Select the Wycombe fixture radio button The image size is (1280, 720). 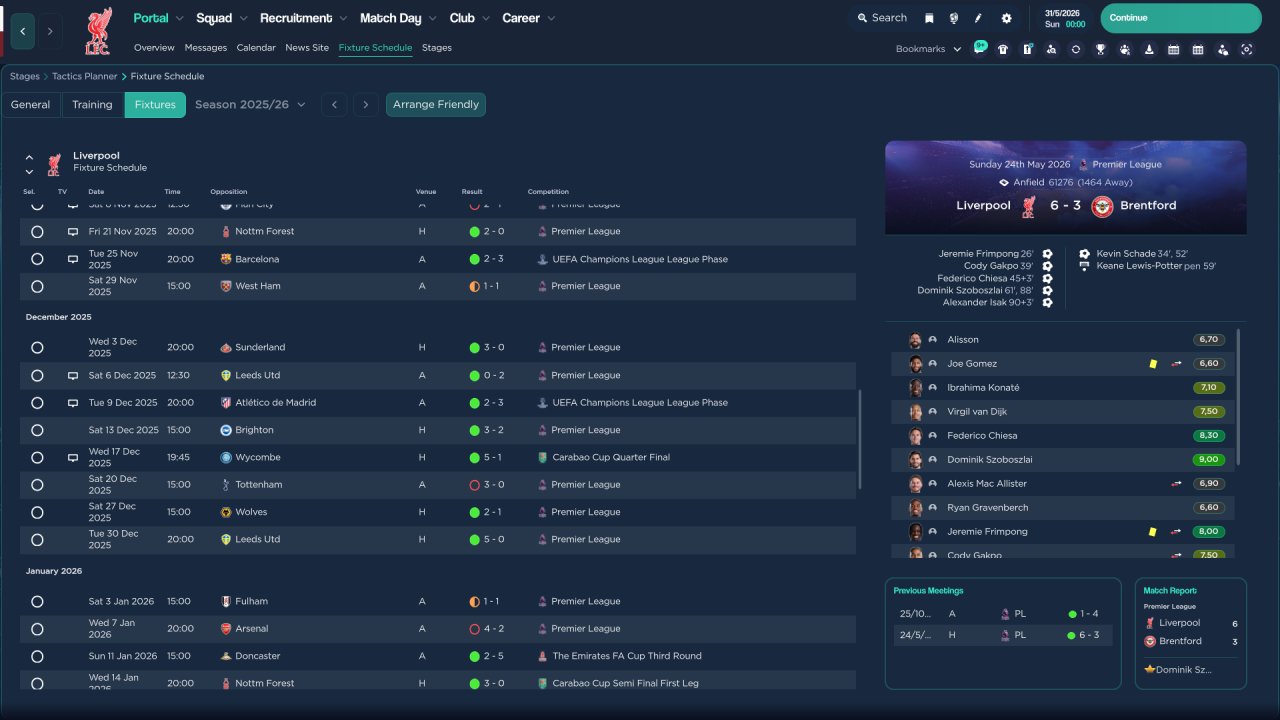[37, 457]
